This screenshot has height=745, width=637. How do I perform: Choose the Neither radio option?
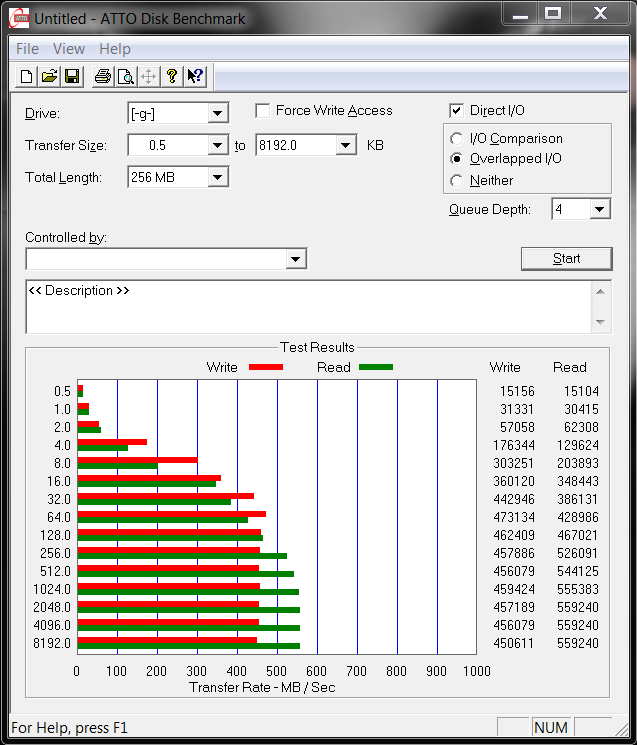[457, 181]
